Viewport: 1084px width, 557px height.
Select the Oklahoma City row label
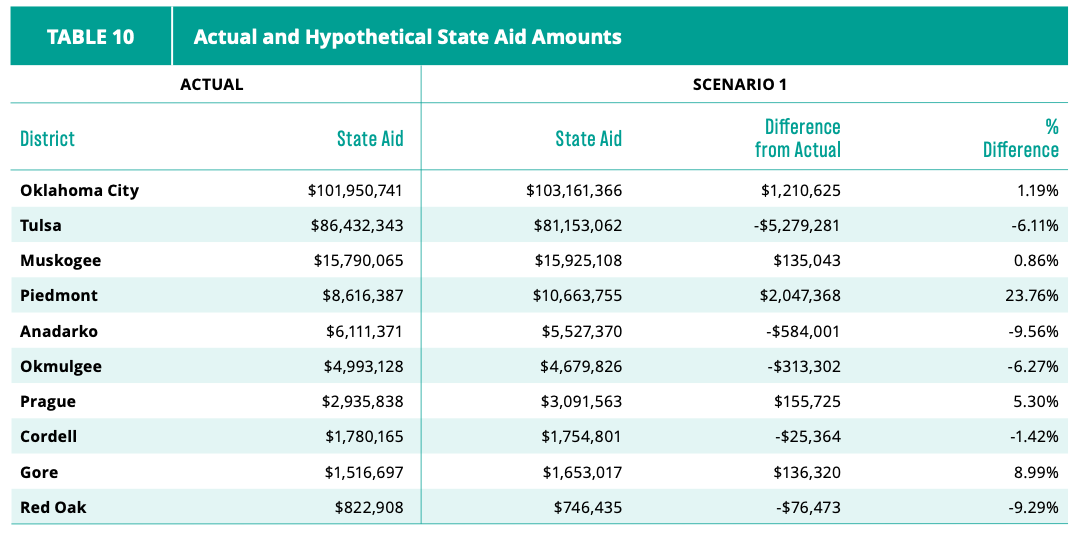click(x=80, y=190)
